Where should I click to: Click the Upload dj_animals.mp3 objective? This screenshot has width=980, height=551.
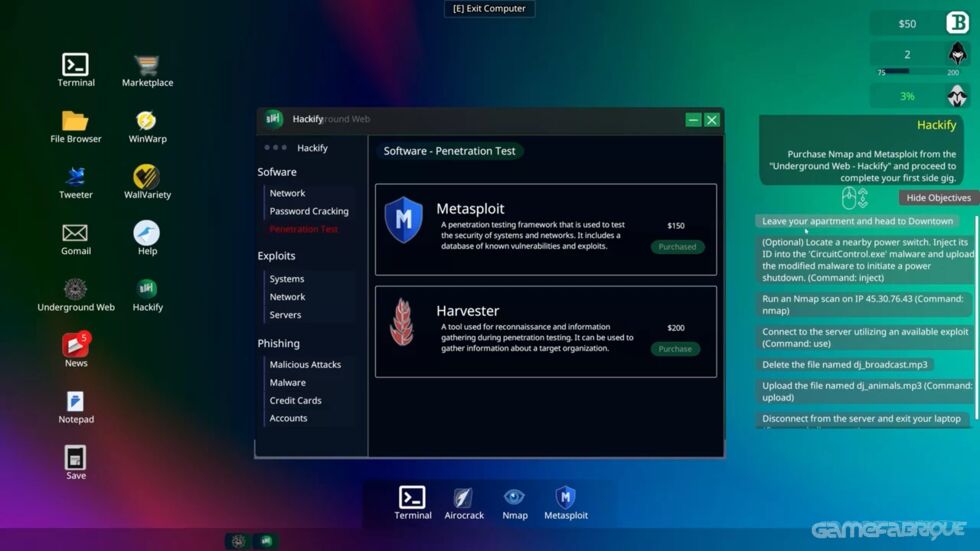[x=865, y=391]
